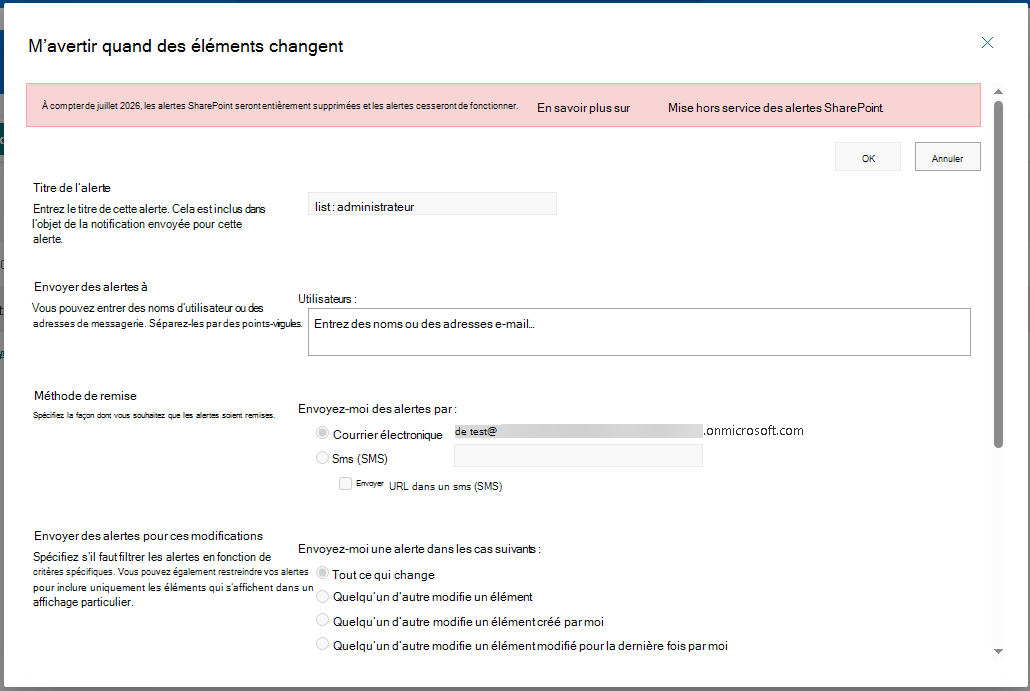
Task: Click the 'Utilisateurs :' label
Action: [327, 299]
